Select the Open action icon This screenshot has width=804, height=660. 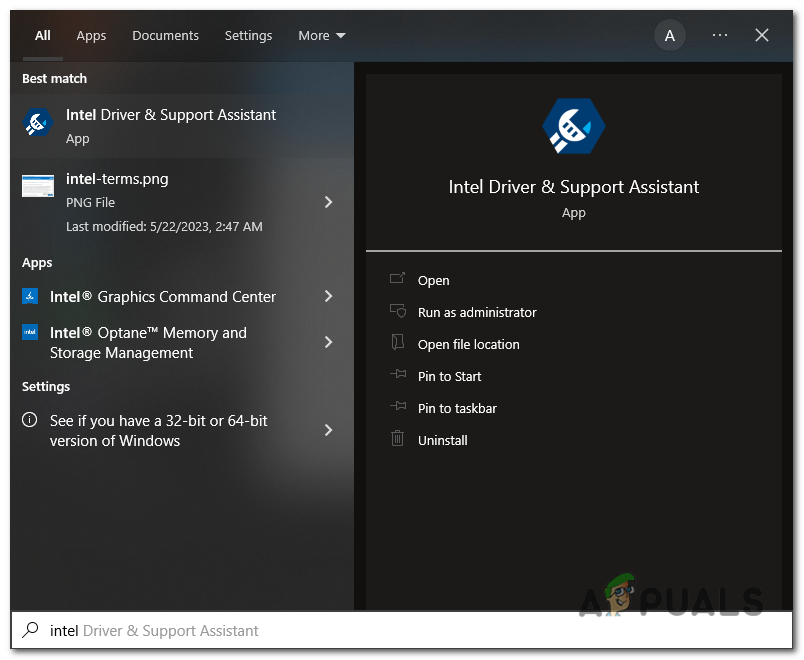pyautogui.click(x=399, y=280)
